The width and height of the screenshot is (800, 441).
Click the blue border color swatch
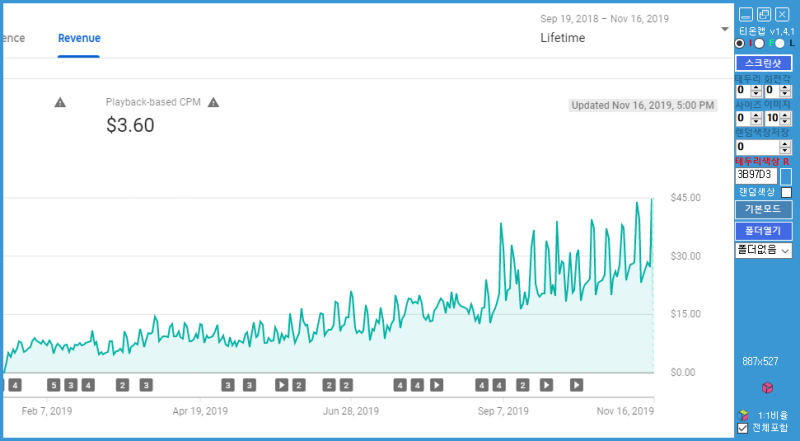(786, 177)
